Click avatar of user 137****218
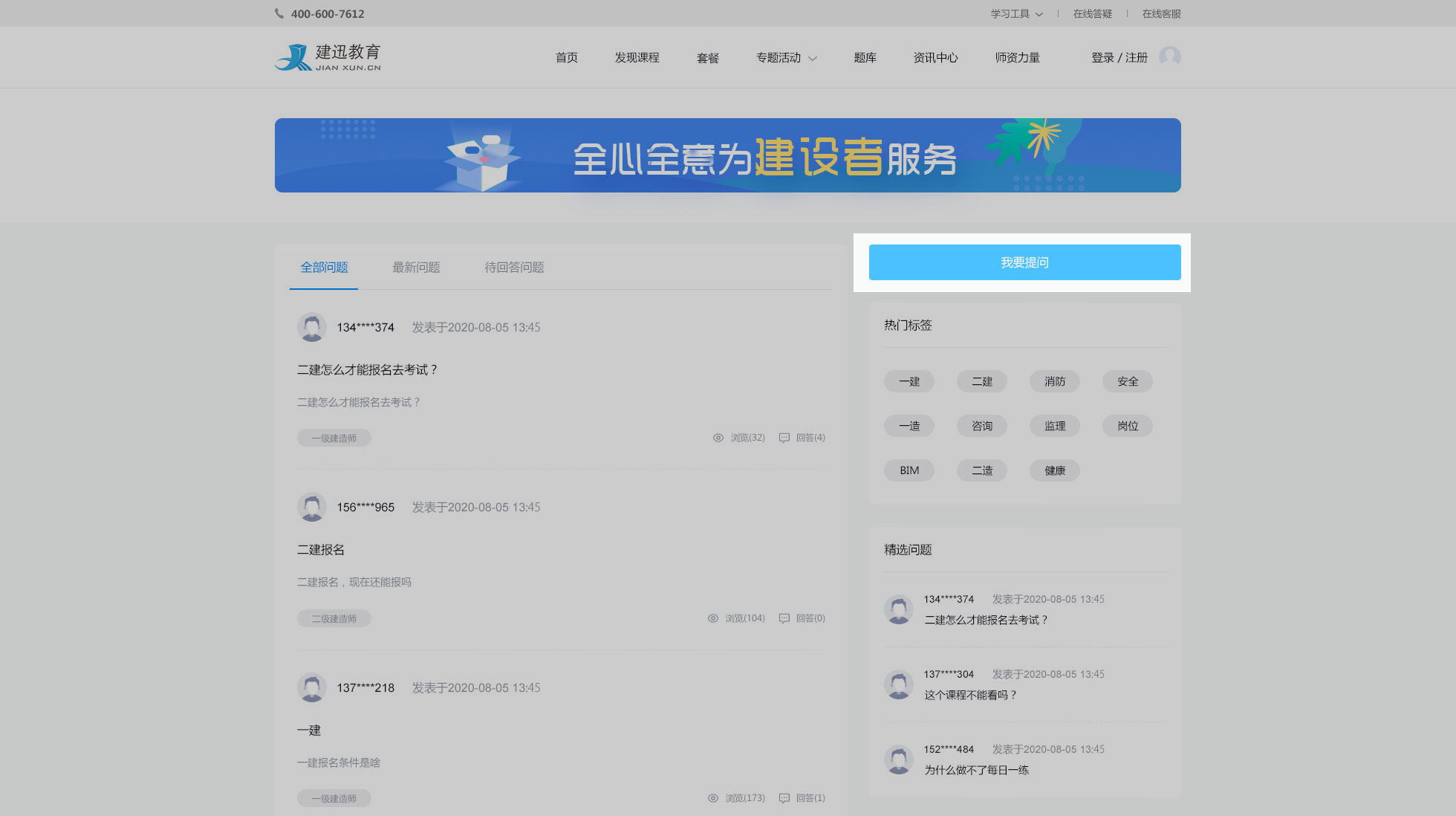The image size is (1456, 816). pyautogui.click(x=312, y=687)
